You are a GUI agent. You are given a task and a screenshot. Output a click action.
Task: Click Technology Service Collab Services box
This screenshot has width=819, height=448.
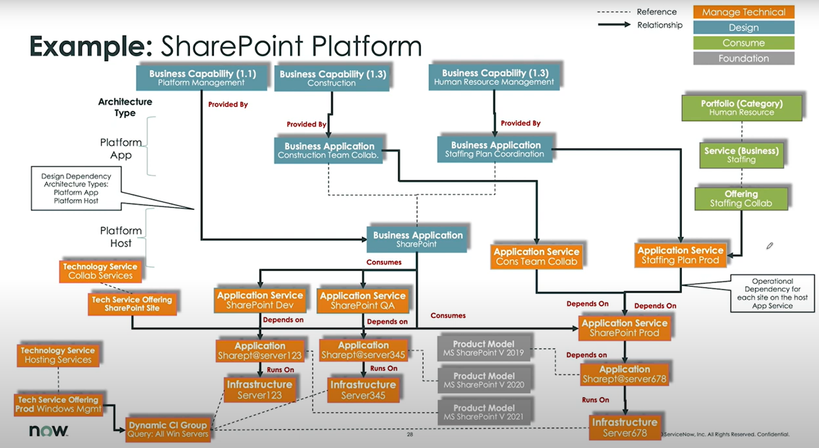pyautogui.click(x=100, y=271)
